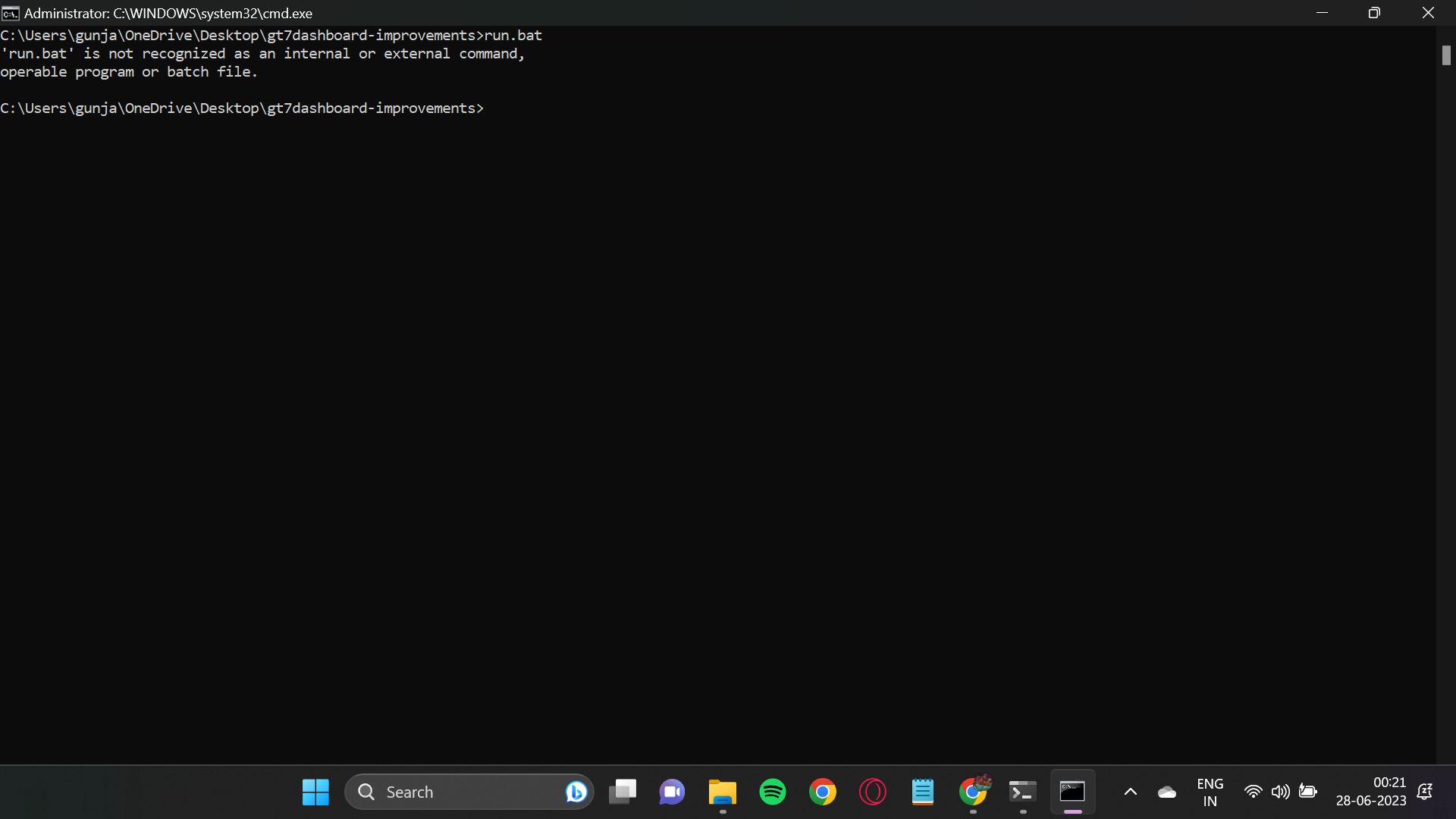
Task: Open Bing Chat from the search bar
Action: tap(576, 791)
